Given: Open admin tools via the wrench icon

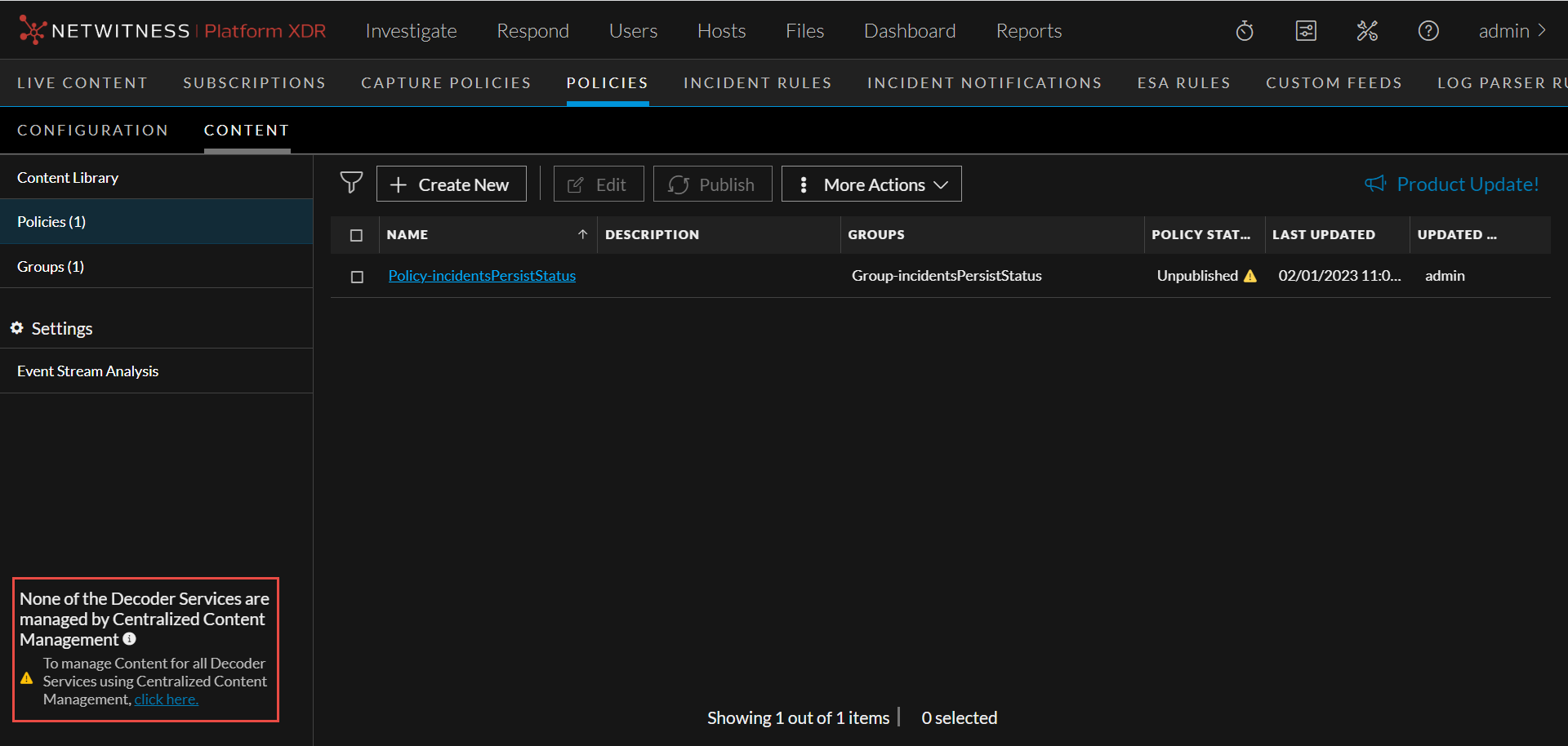Looking at the screenshot, I should [x=1366, y=30].
